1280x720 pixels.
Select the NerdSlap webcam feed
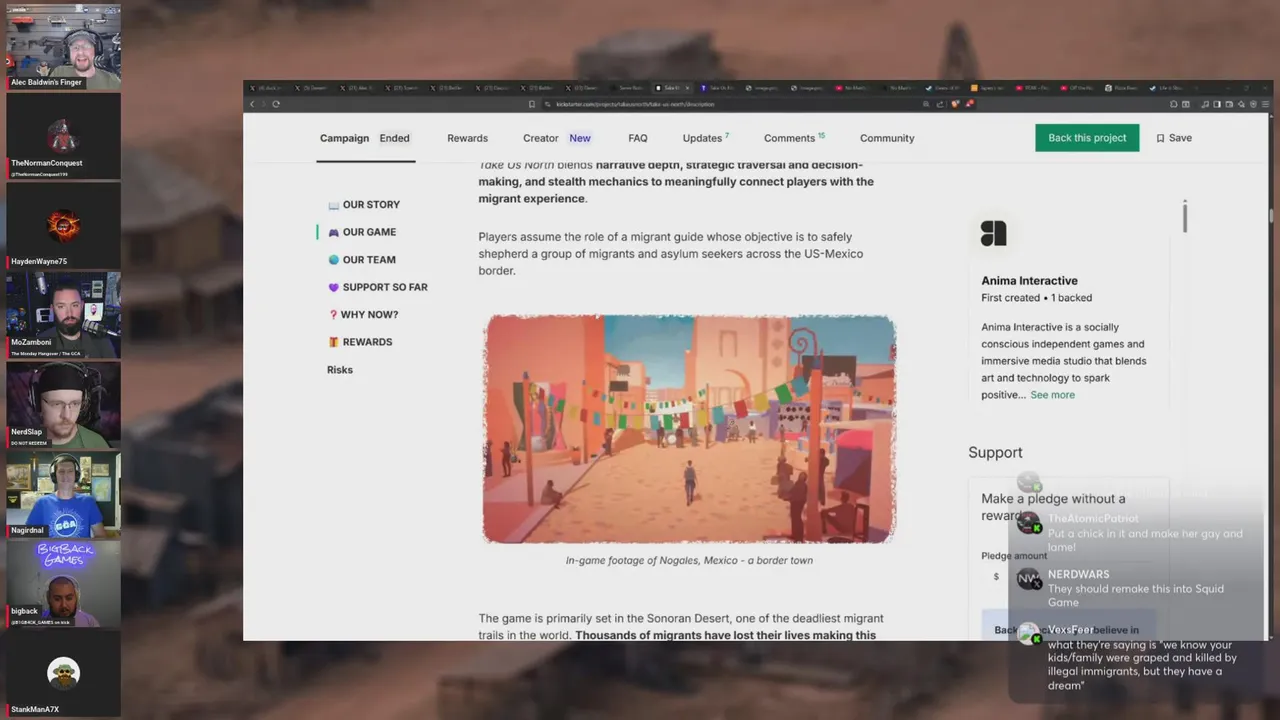coord(63,405)
